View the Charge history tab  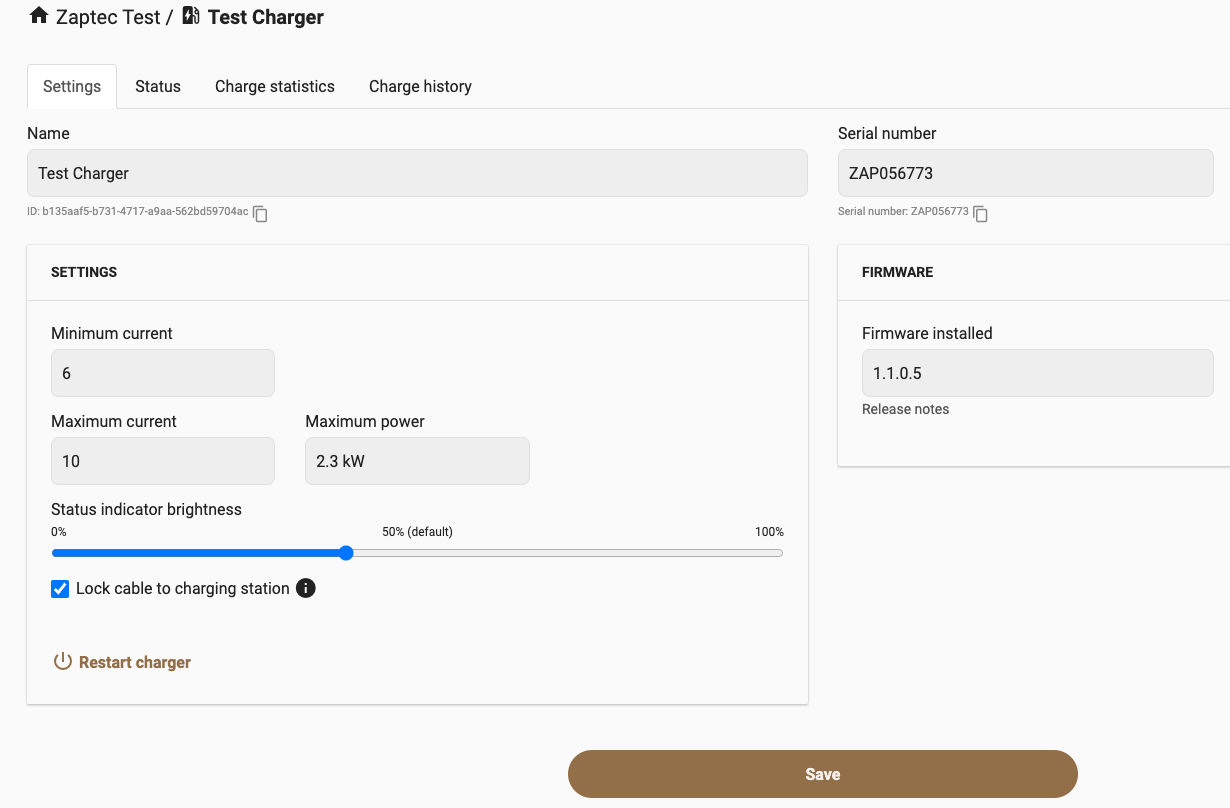(x=420, y=86)
